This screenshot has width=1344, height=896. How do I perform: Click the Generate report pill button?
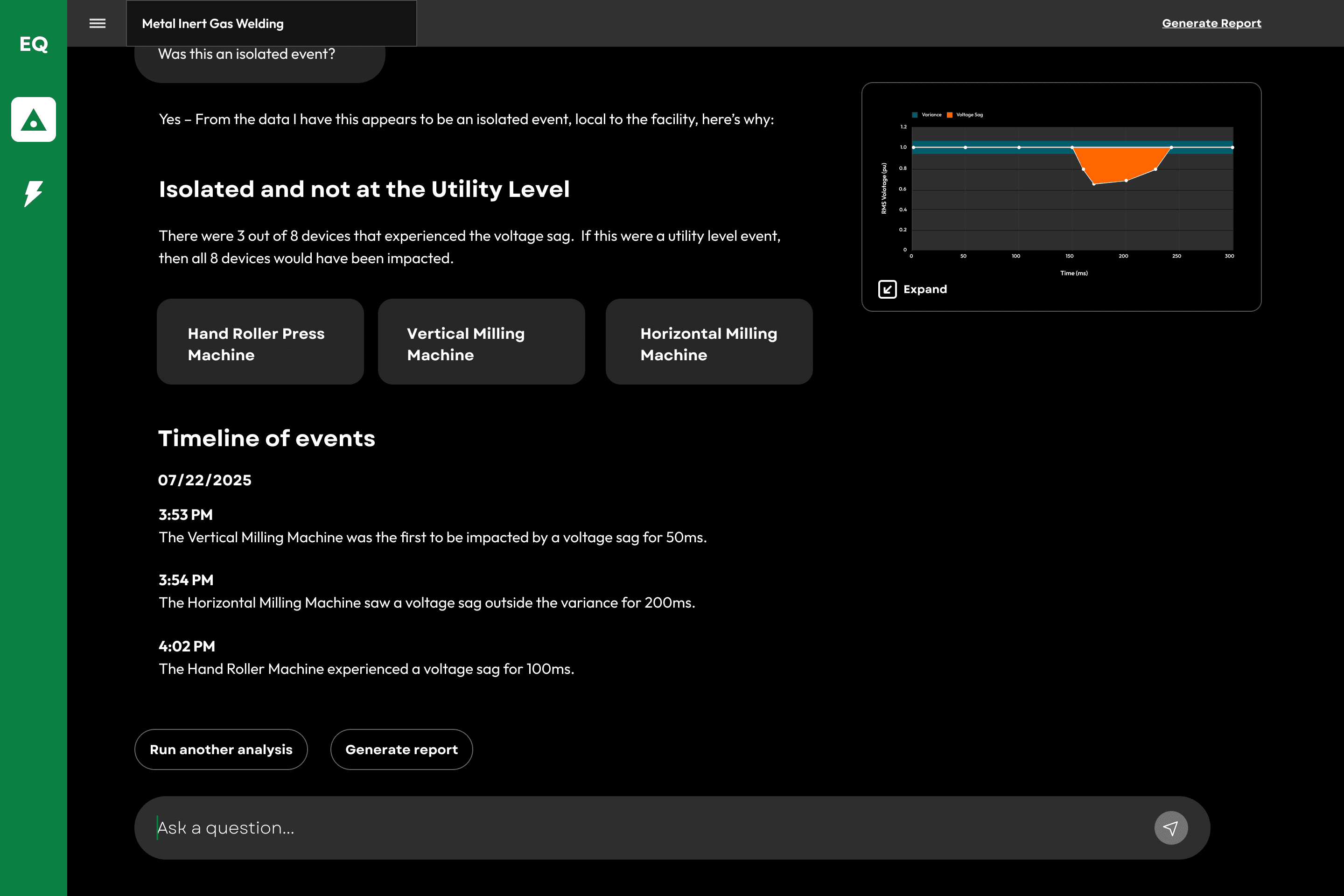point(401,749)
